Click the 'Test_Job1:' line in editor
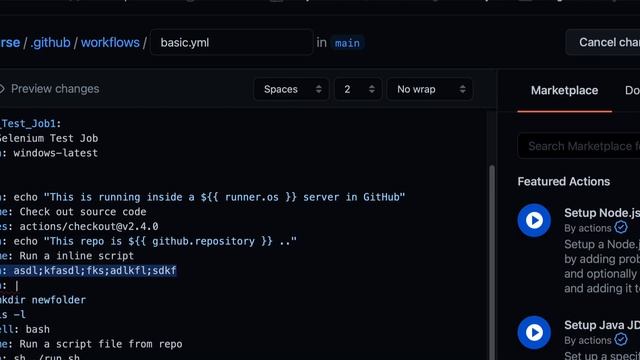Viewport: 640px width, 360px height. 31,124
